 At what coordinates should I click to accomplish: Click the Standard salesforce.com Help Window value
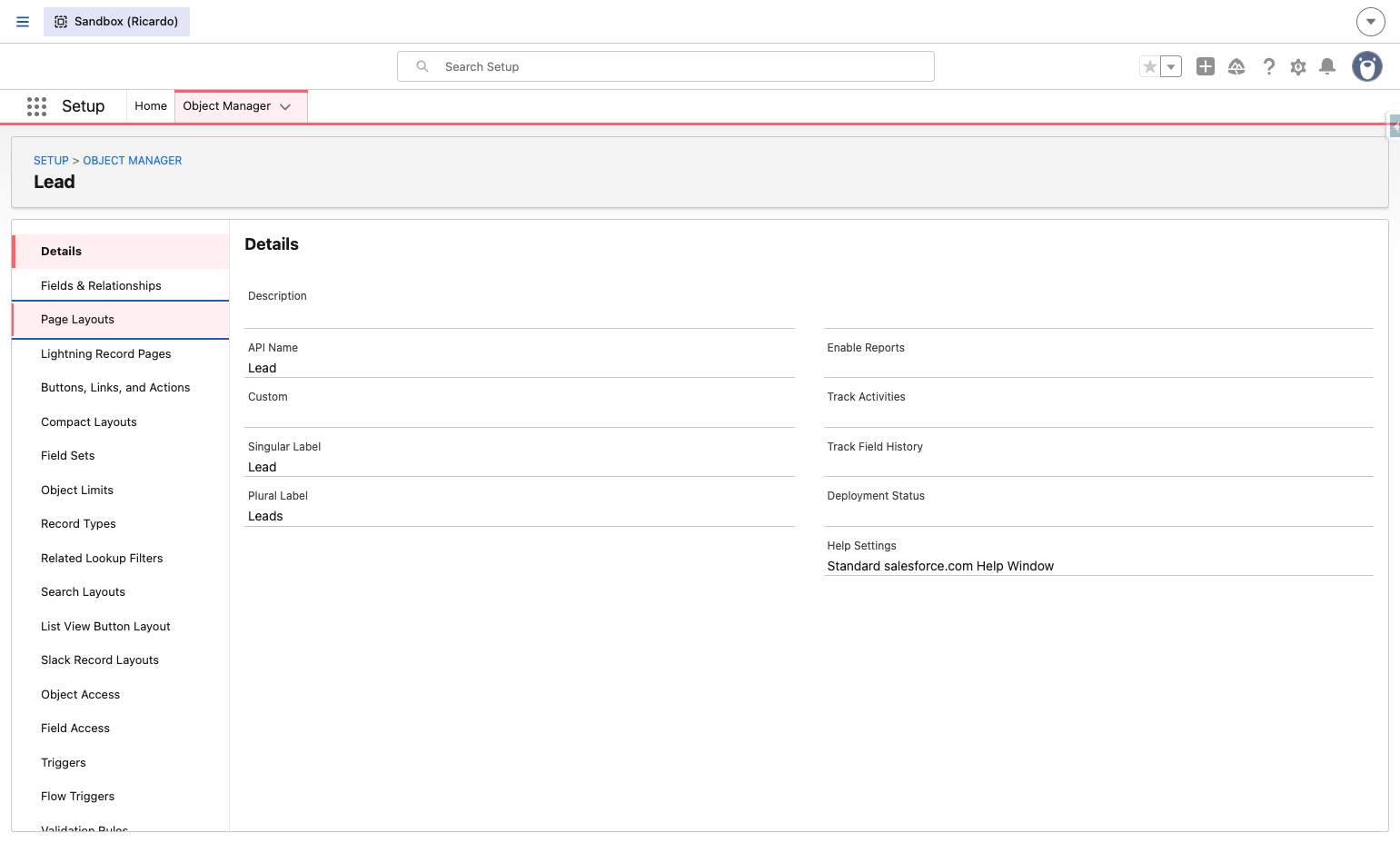click(x=940, y=566)
